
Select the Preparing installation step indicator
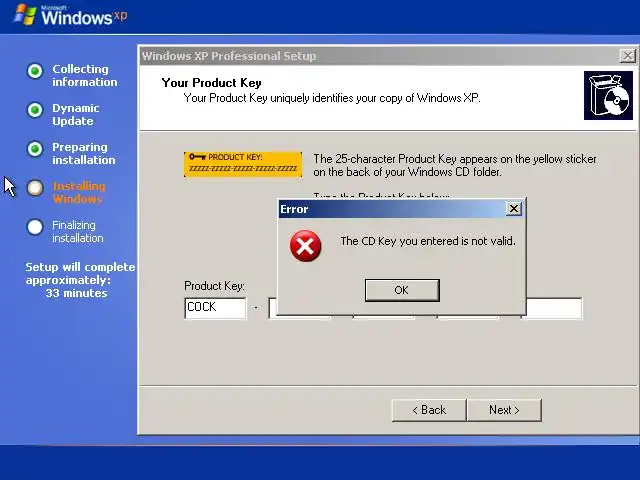click(35, 149)
